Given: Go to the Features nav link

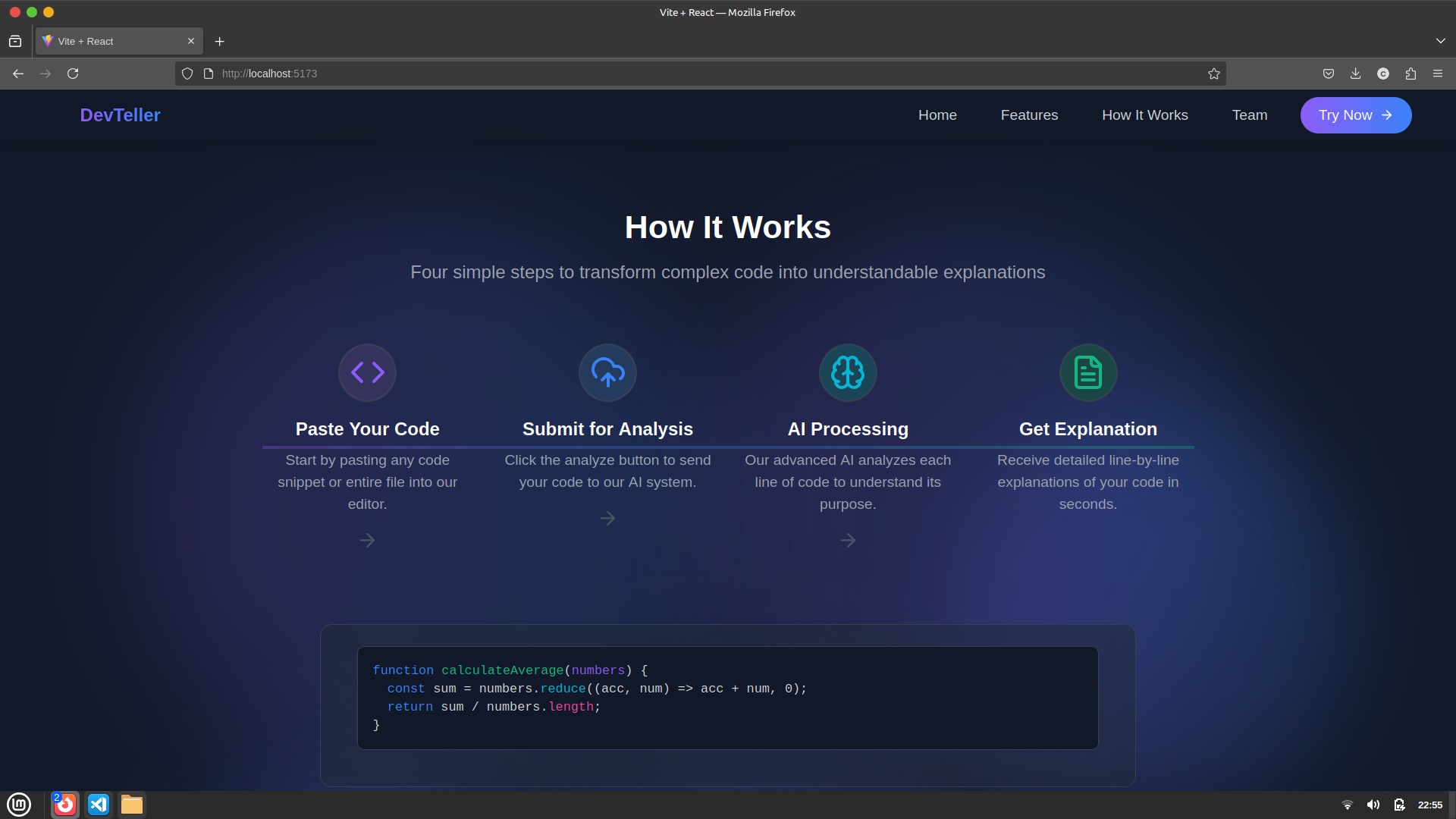Looking at the screenshot, I should pos(1029,115).
